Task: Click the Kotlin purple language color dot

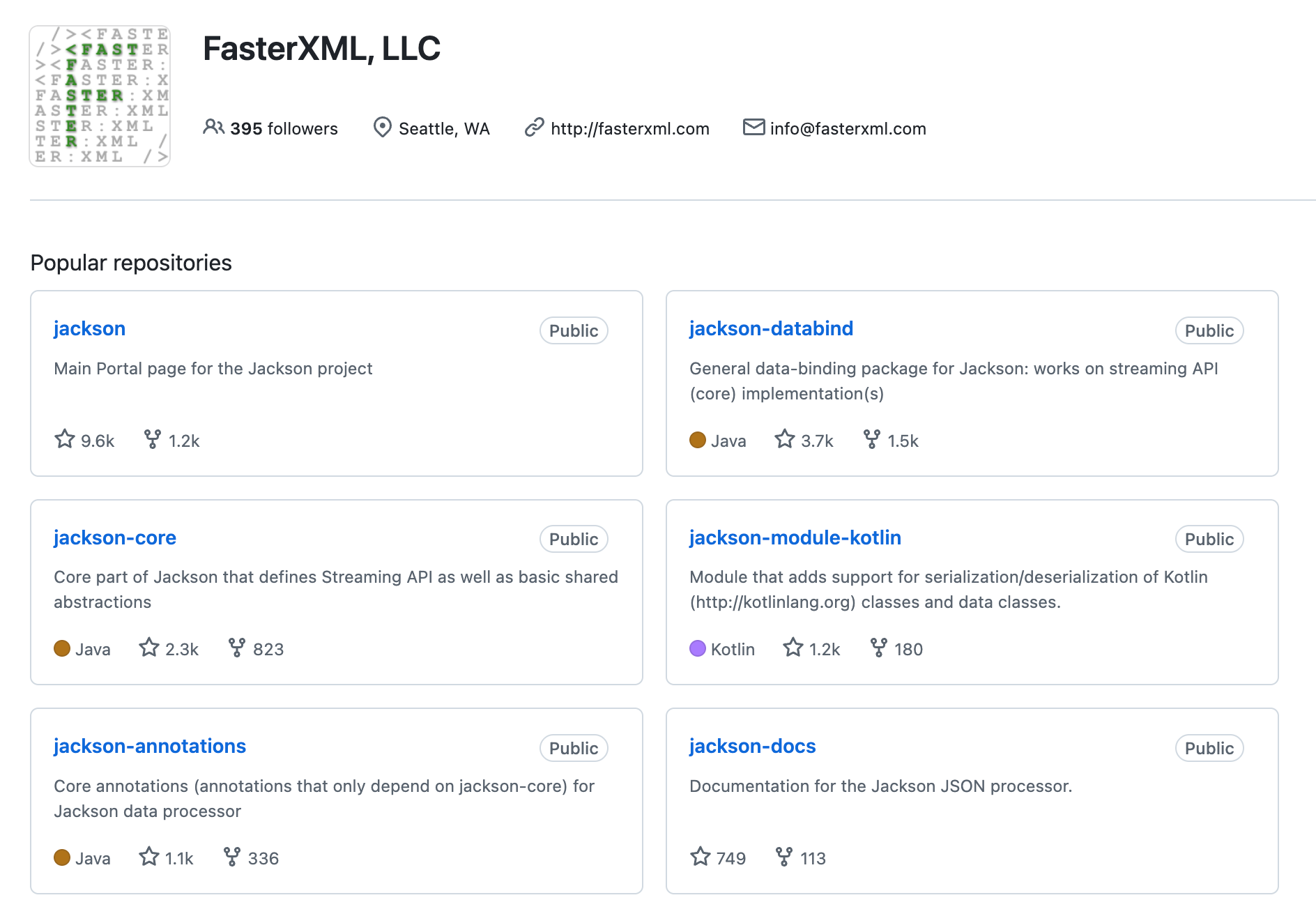Action: (698, 648)
